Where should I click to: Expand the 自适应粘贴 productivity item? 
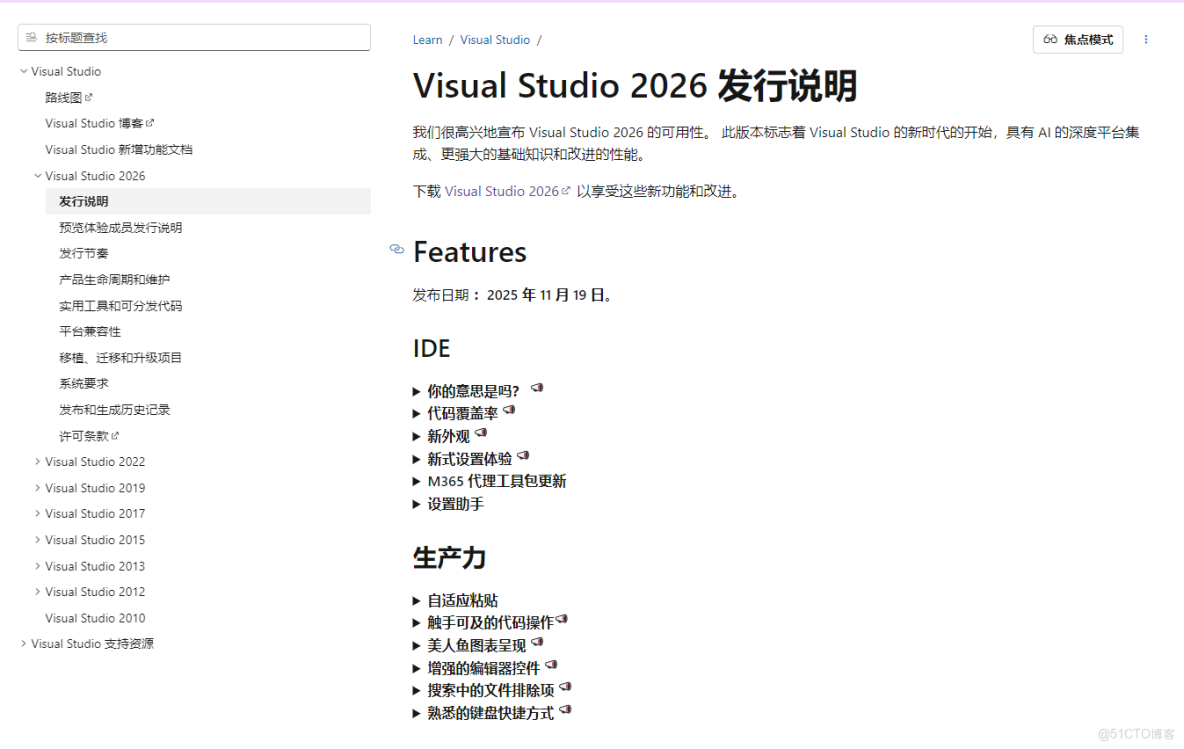tap(417, 600)
